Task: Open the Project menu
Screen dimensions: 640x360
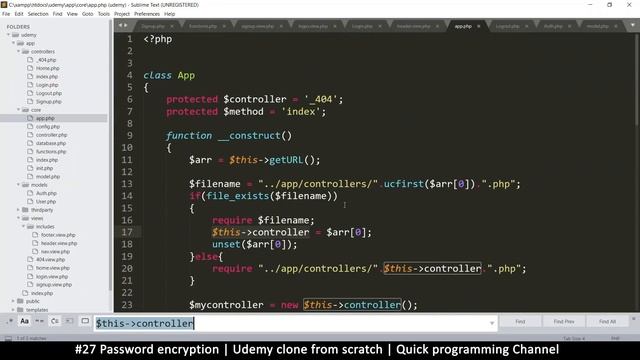Action: (x=122, y=14)
